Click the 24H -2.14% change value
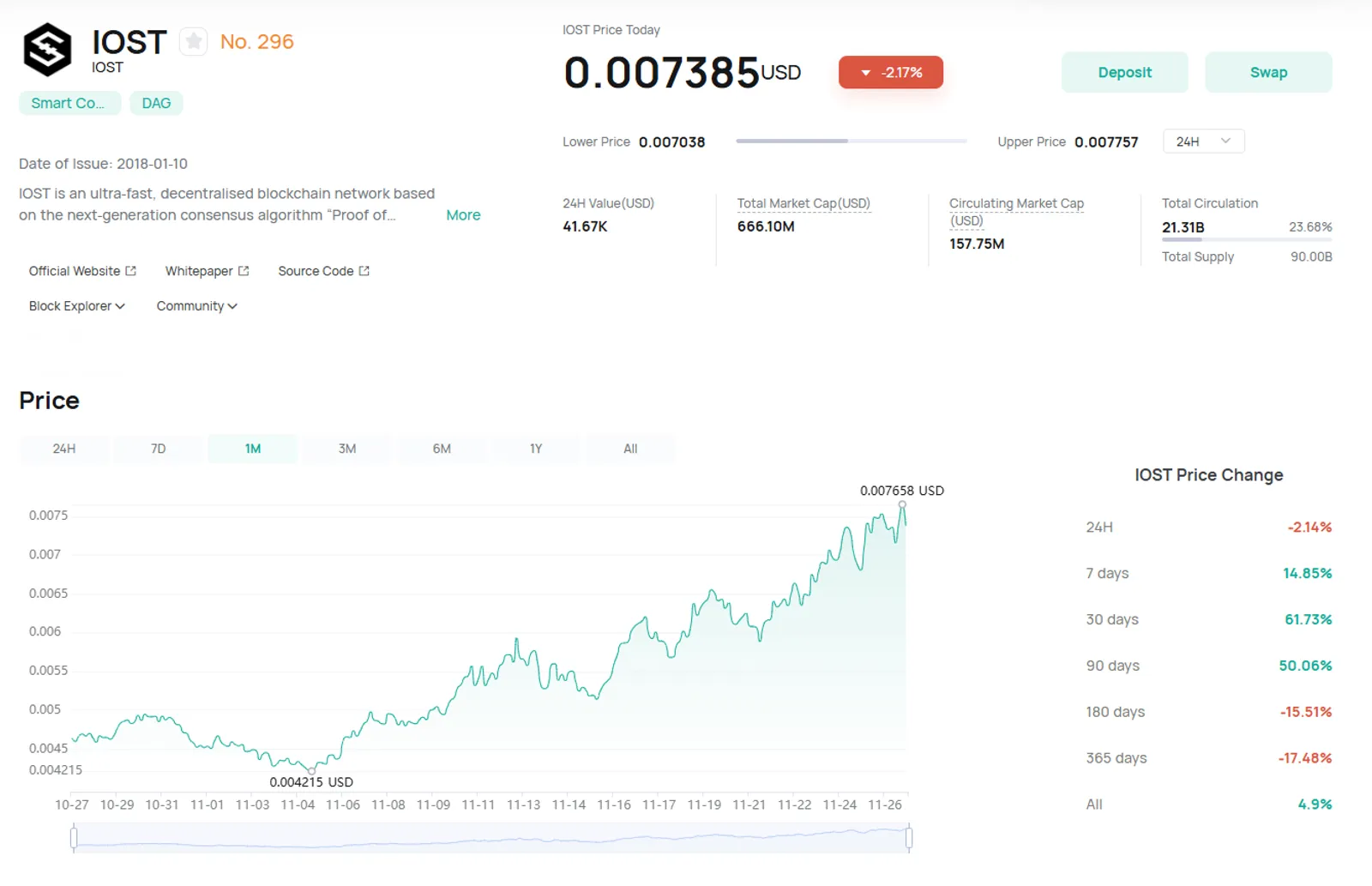Image resolution: width=1372 pixels, height=886 pixels. pos(1309,527)
